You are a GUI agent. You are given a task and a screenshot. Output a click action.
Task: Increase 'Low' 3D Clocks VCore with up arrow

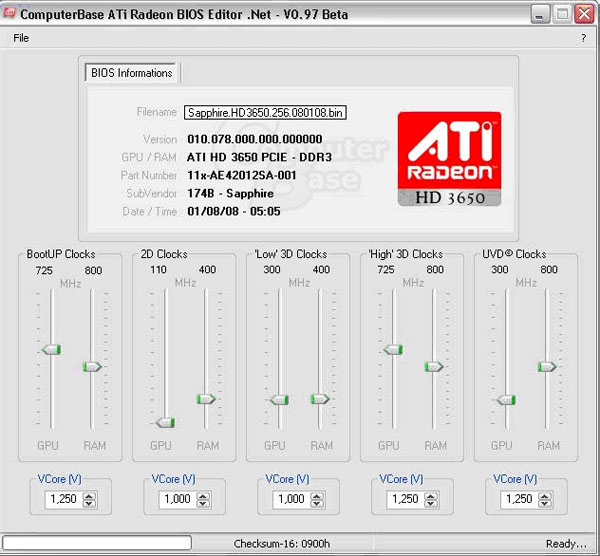(x=317, y=496)
